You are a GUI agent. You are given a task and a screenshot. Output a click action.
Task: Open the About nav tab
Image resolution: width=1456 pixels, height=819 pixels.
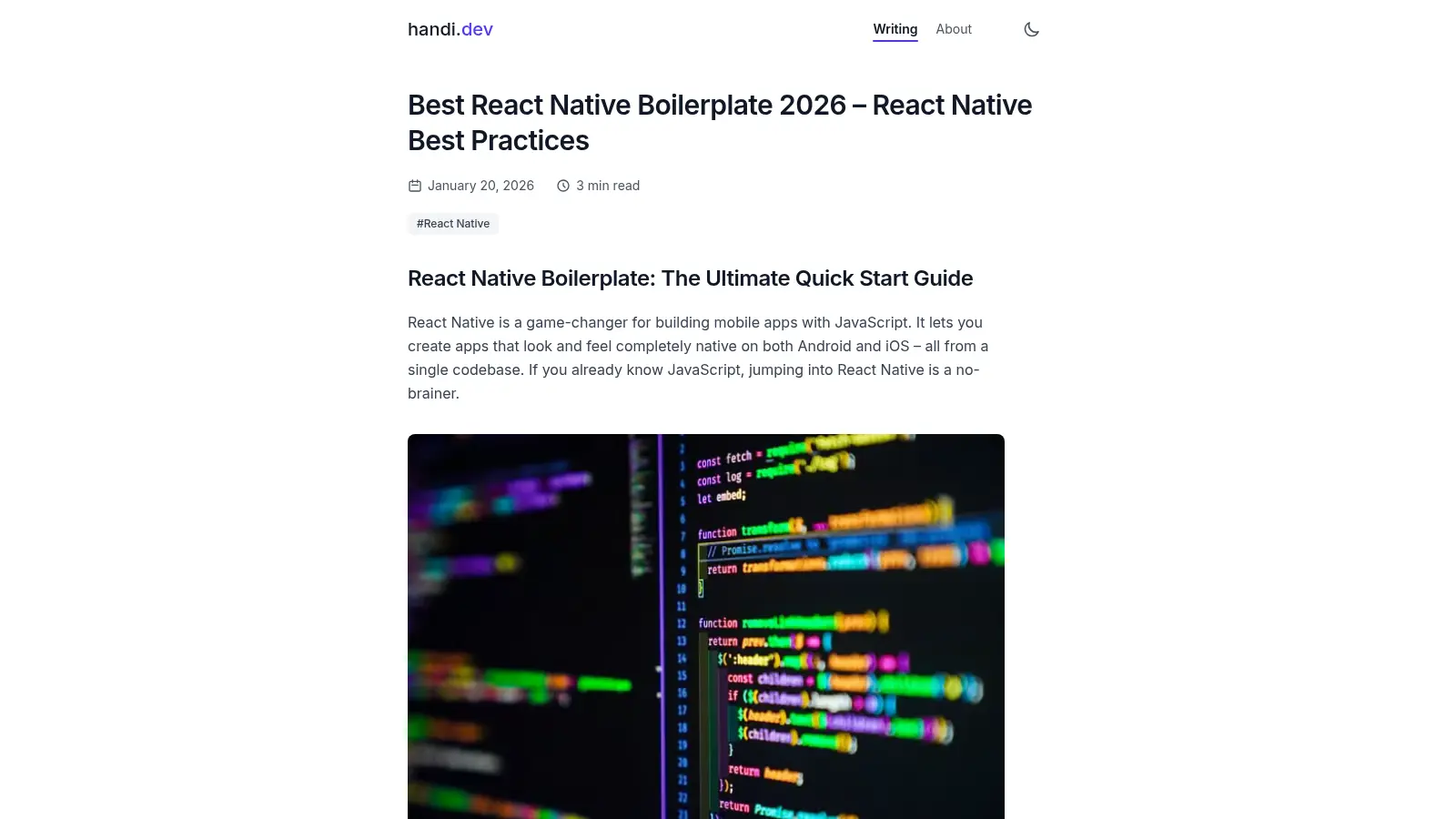[x=954, y=29]
